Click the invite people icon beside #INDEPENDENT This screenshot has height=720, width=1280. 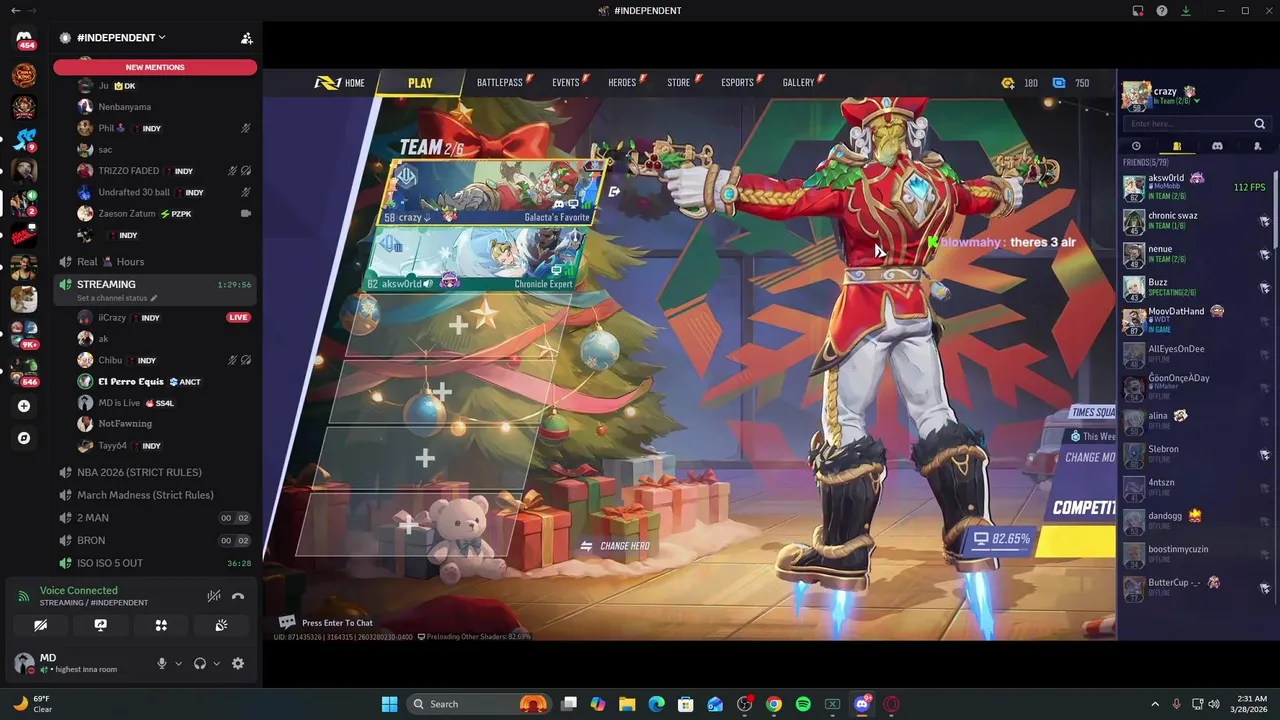(x=246, y=38)
